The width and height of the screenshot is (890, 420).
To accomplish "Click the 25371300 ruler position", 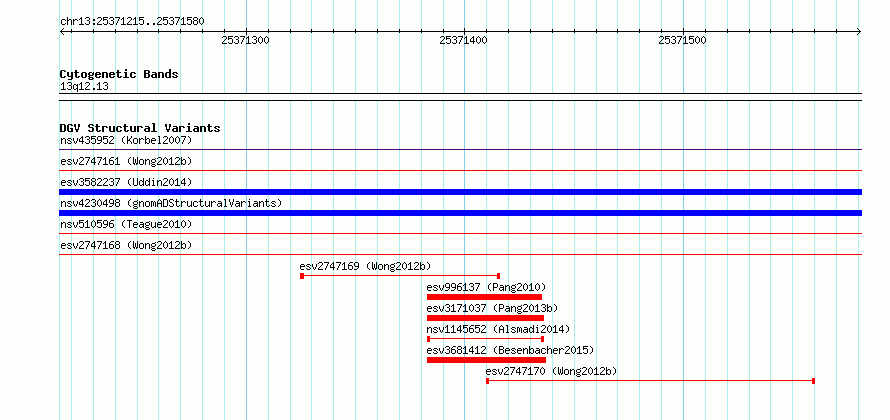I will [x=245, y=40].
